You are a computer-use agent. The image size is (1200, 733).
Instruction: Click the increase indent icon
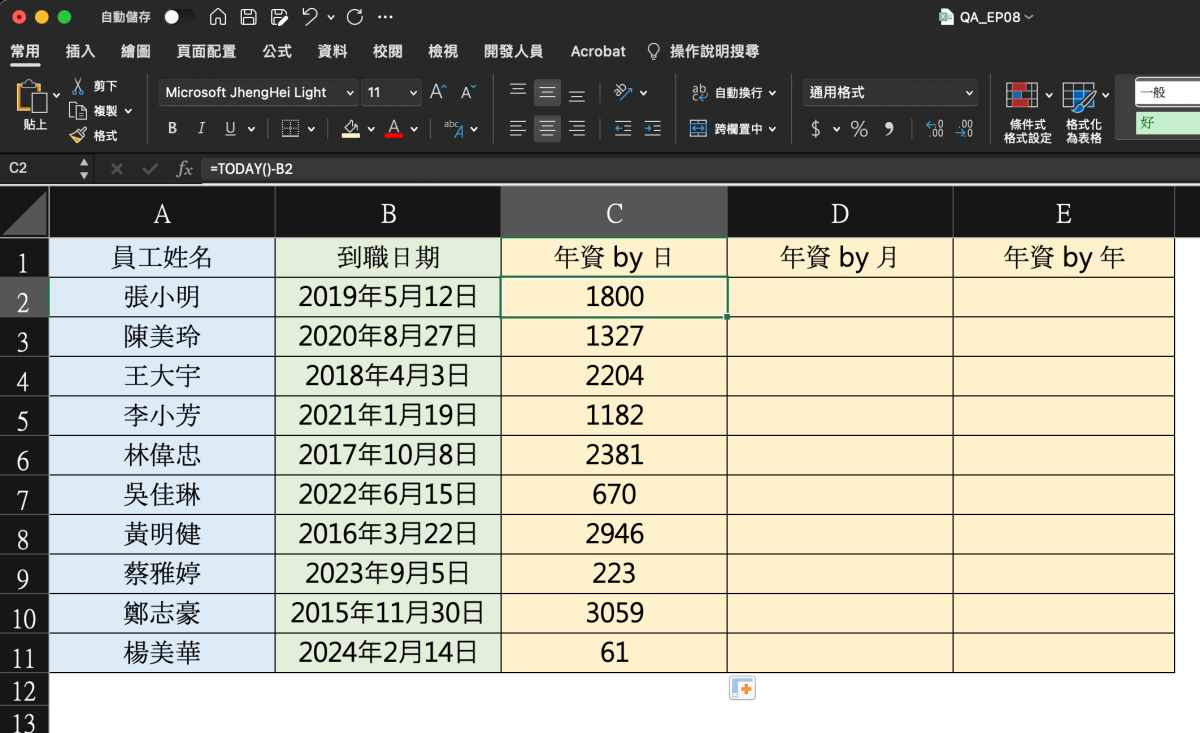tap(652, 128)
